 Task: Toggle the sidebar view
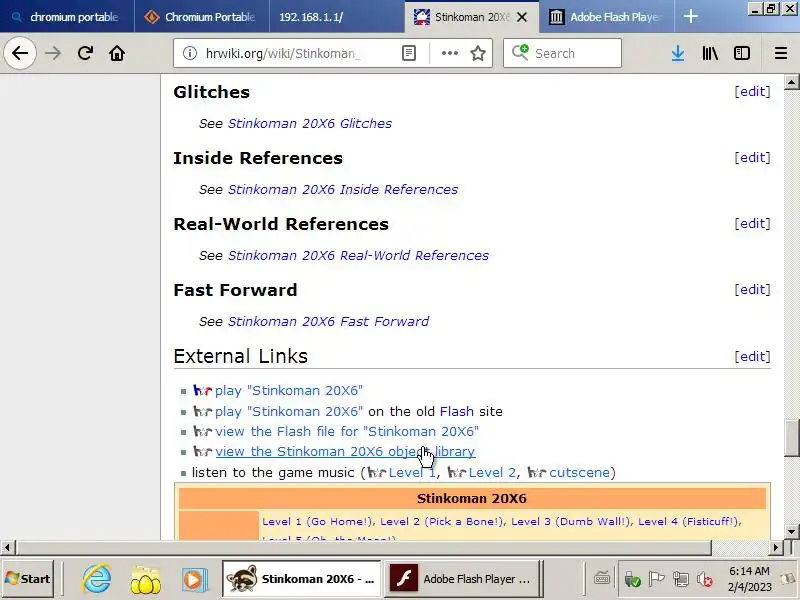(742, 53)
